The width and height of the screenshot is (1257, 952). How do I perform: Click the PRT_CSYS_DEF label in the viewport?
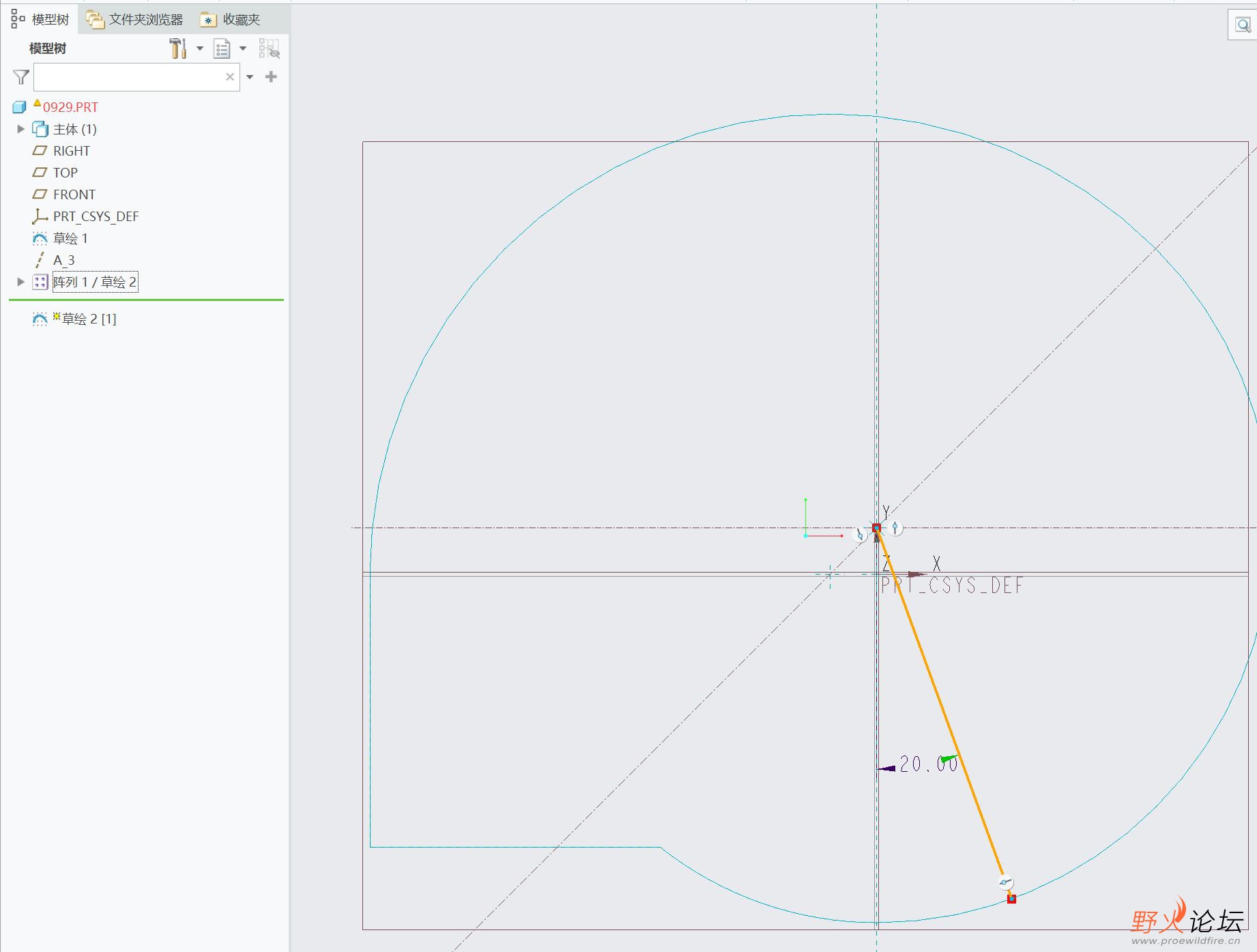click(952, 586)
